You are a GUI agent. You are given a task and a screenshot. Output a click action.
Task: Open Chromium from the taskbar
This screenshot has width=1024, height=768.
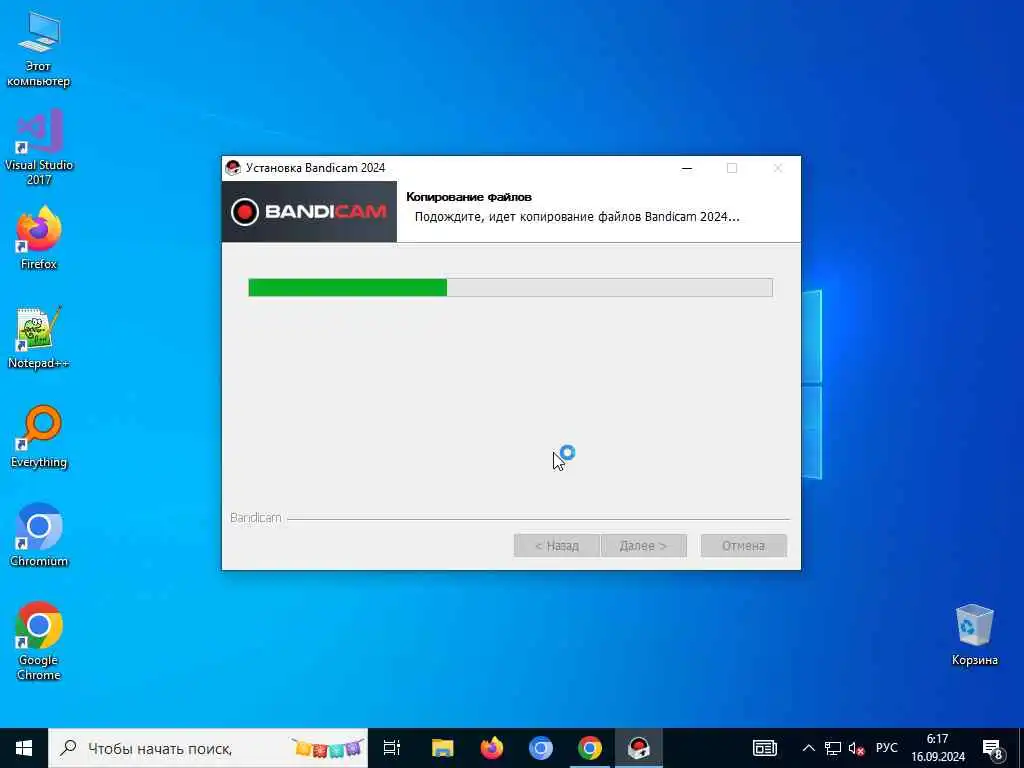(540, 748)
